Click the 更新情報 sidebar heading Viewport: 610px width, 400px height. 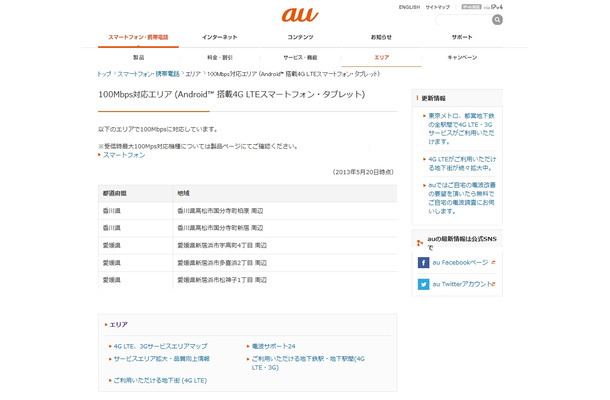tap(433, 98)
